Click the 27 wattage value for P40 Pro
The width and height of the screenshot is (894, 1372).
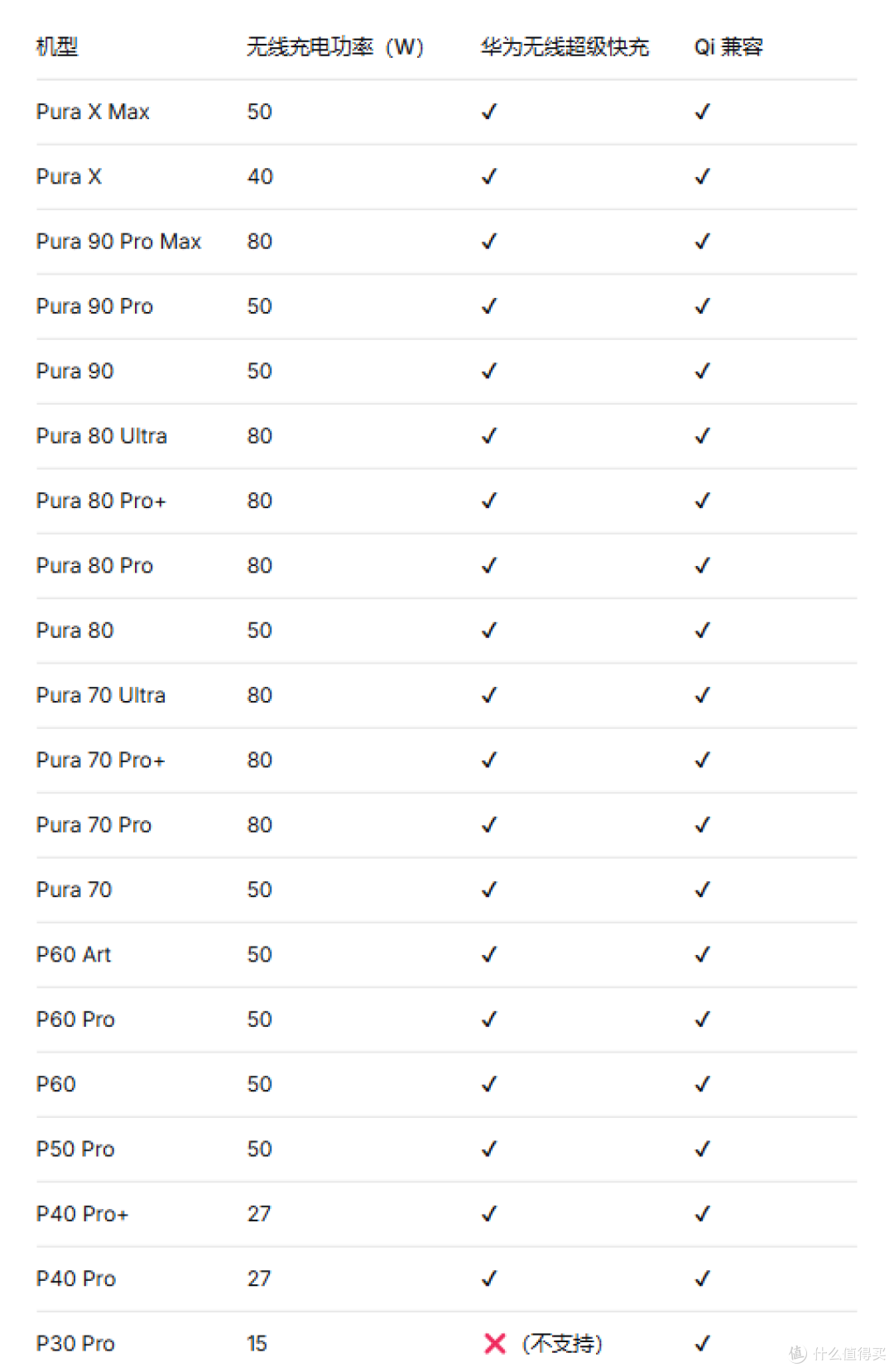(259, 1278)
